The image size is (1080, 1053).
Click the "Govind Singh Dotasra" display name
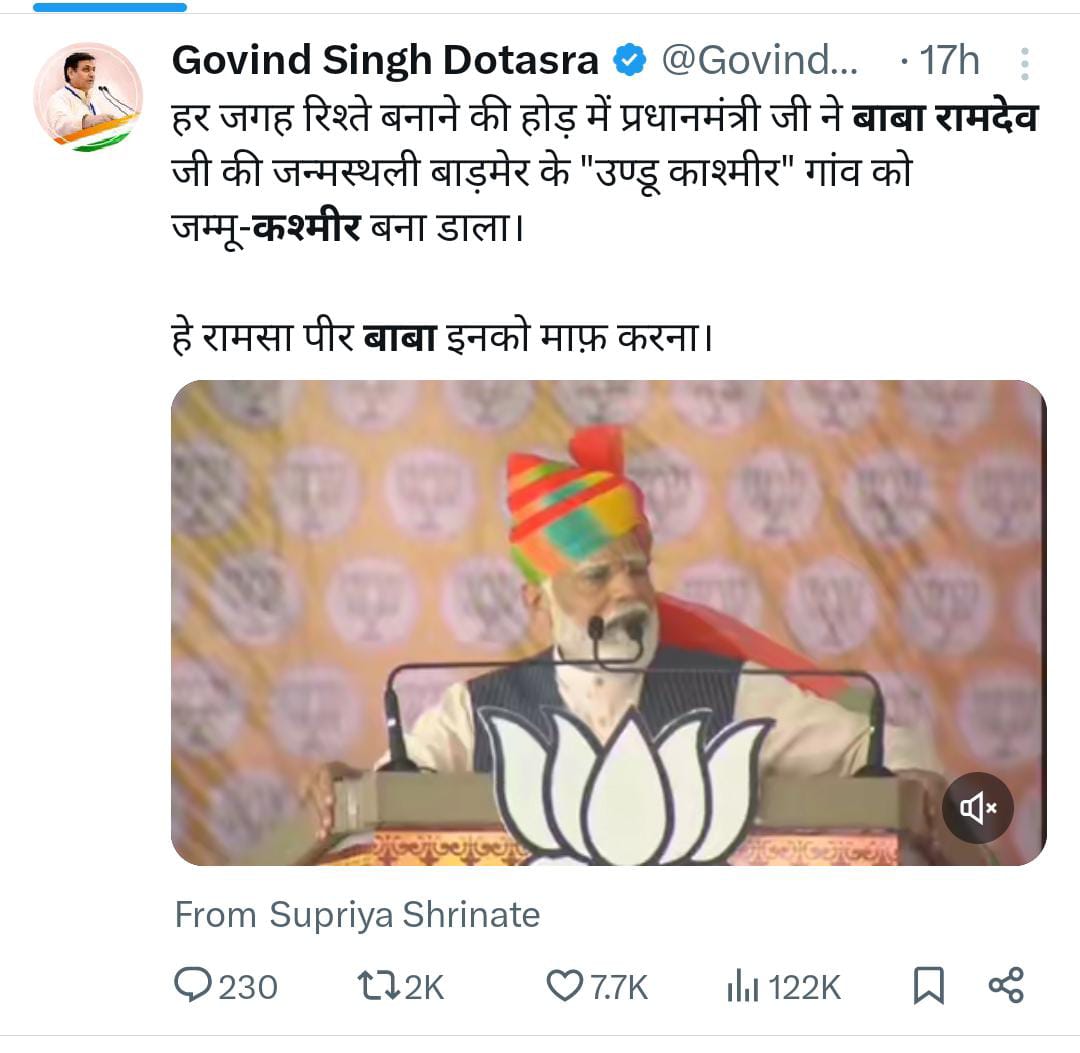385,62
